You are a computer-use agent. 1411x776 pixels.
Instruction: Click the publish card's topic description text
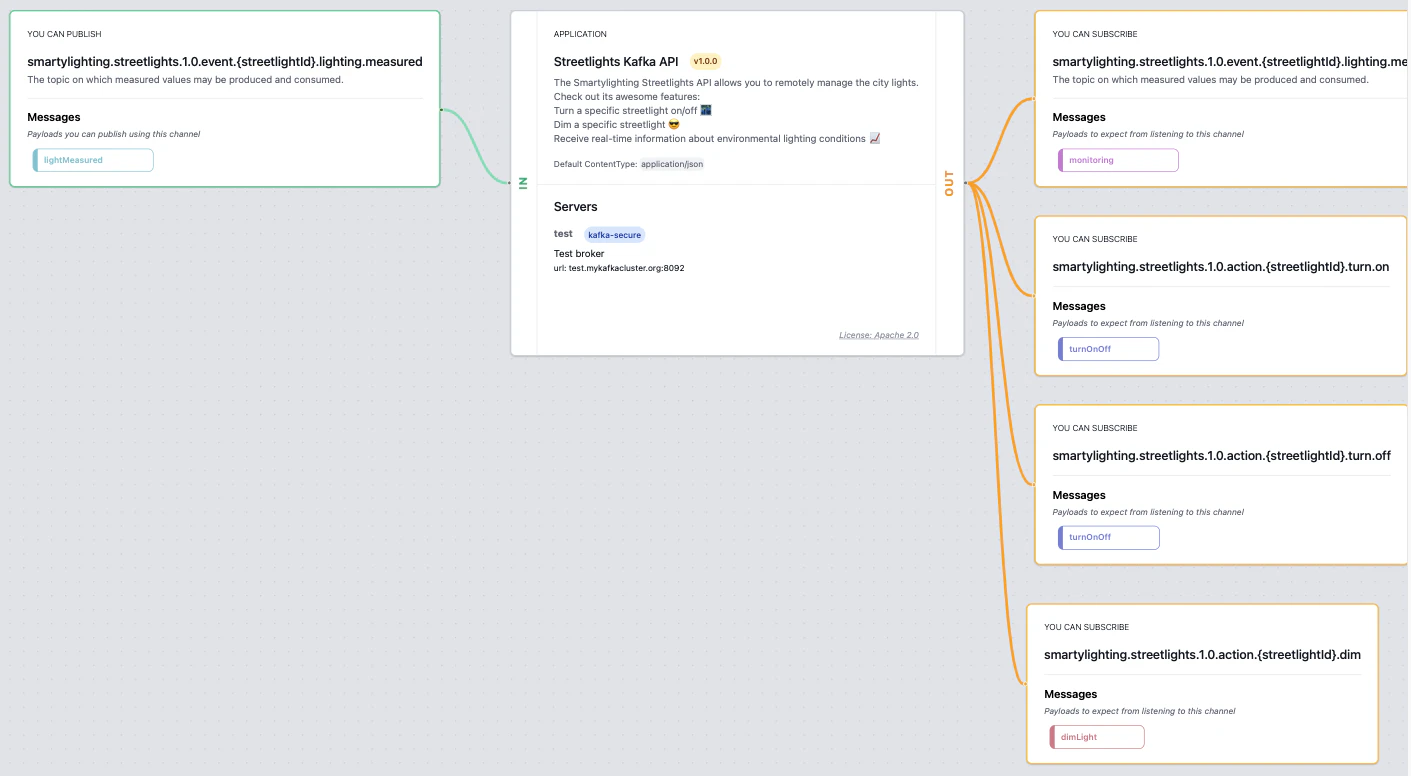click(185, 80)
